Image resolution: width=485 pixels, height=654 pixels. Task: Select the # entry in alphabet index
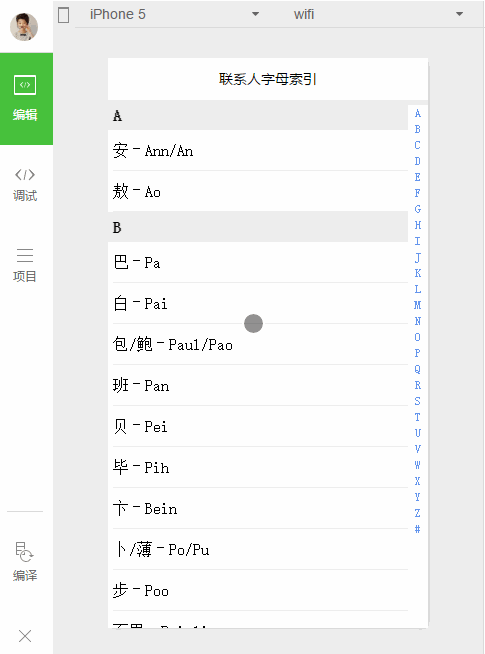pyautogui.click(x=417, y=529)
